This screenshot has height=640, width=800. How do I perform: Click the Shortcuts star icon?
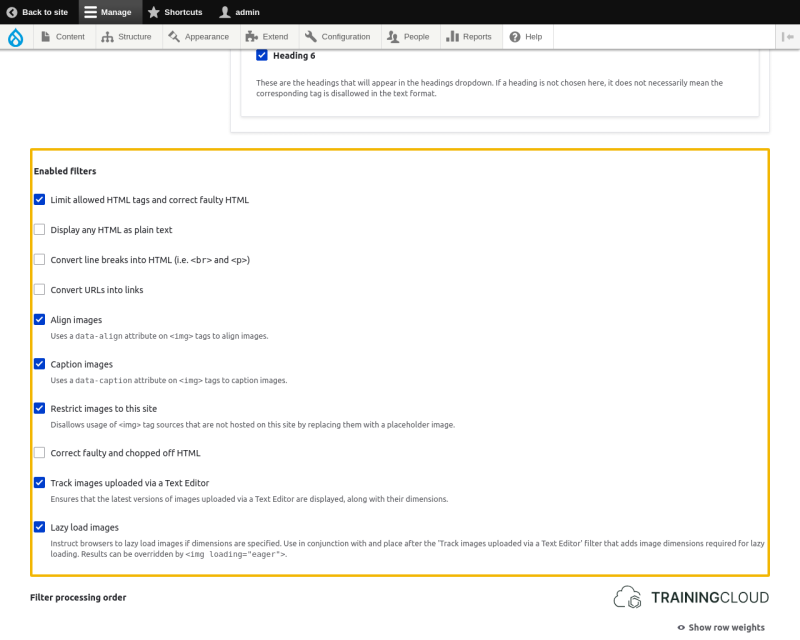[154, 12]
